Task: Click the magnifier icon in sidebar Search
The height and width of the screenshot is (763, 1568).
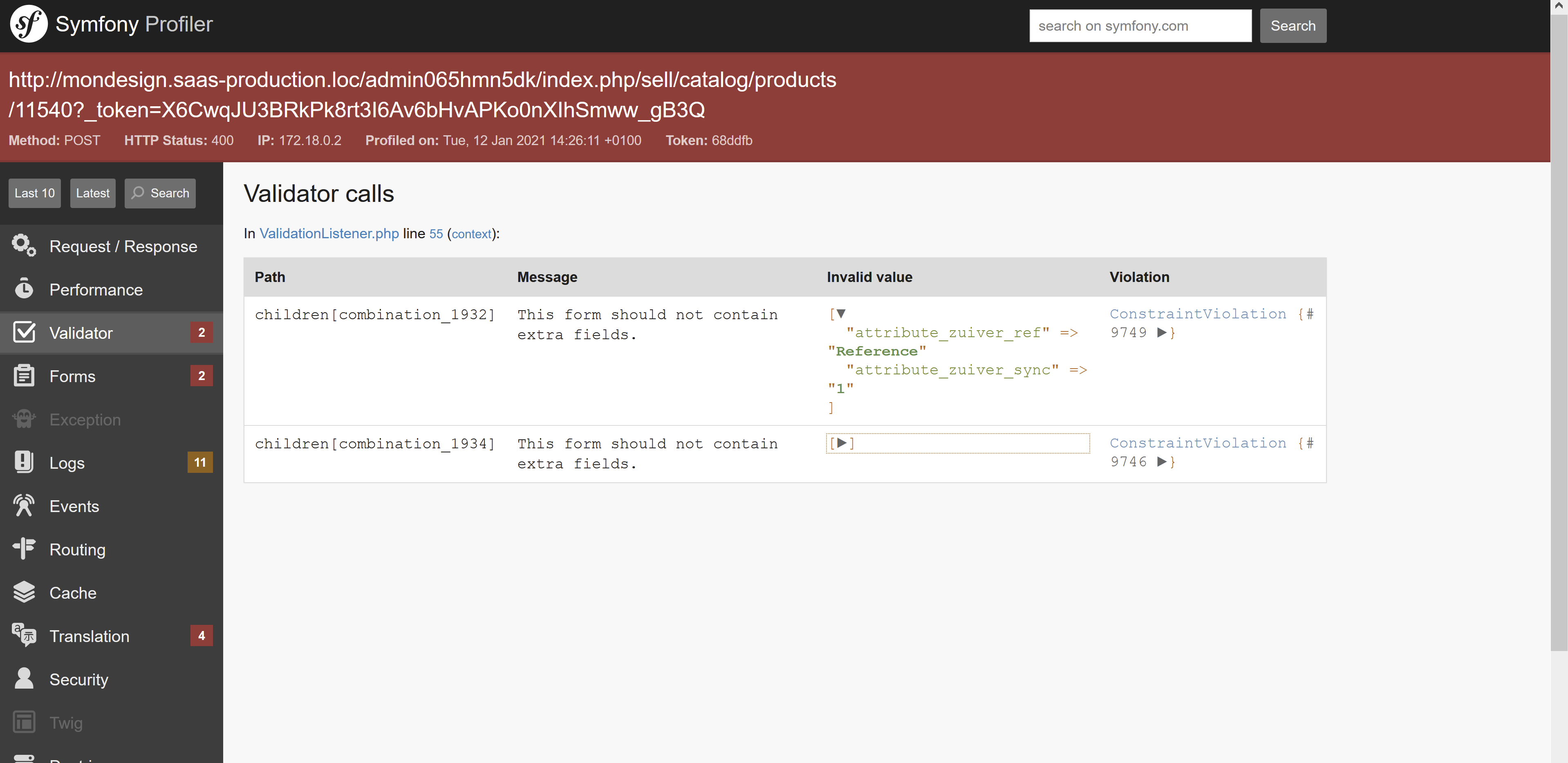Action: 138,192
